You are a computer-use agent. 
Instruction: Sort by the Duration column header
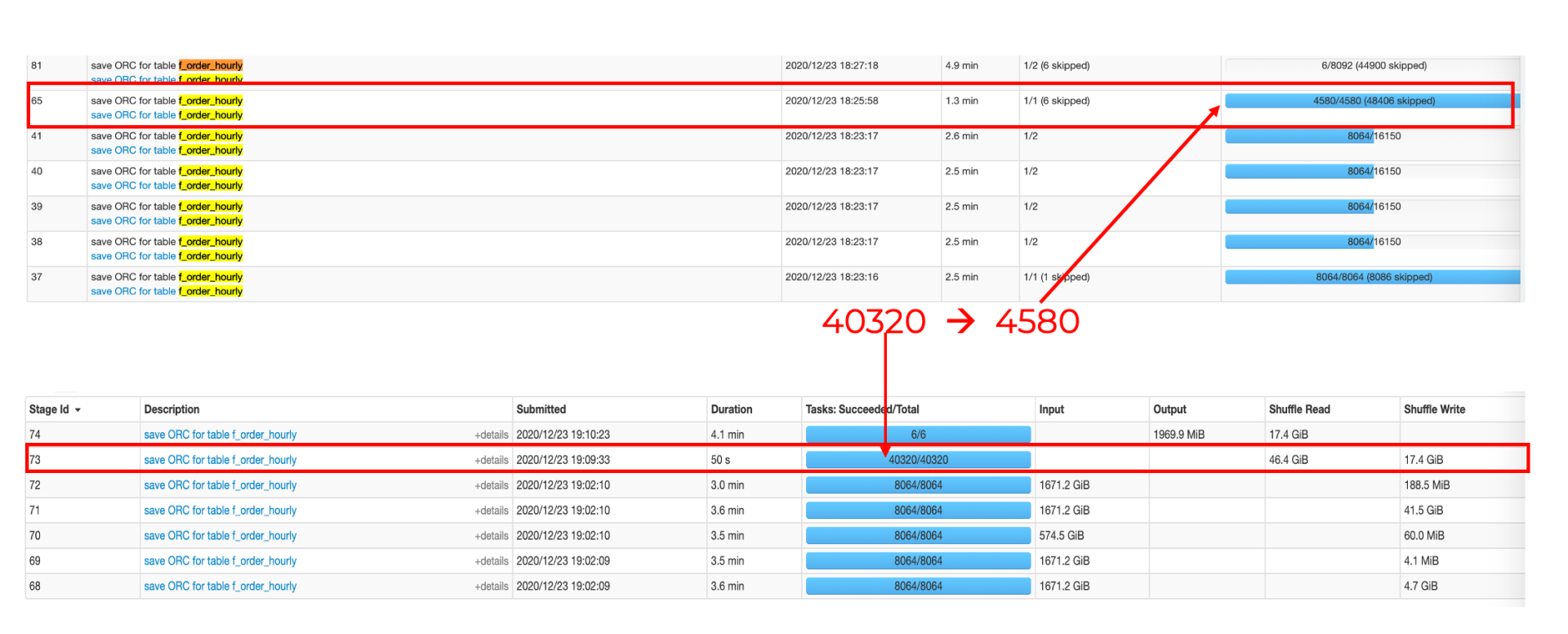(731, 410)
